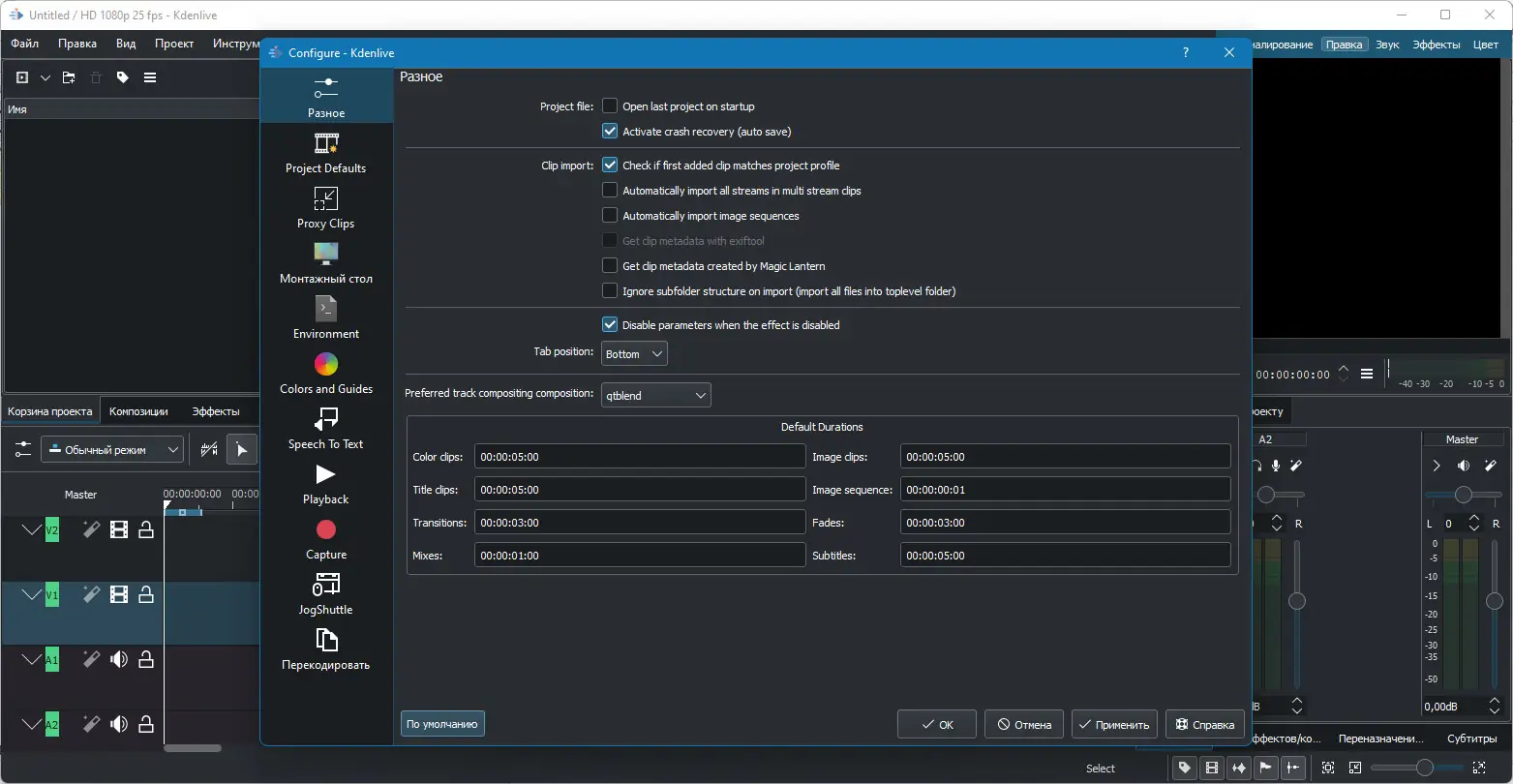Toggle lock on track A2
Viewport: 1513px width, 784px height.
coord(146,724)
